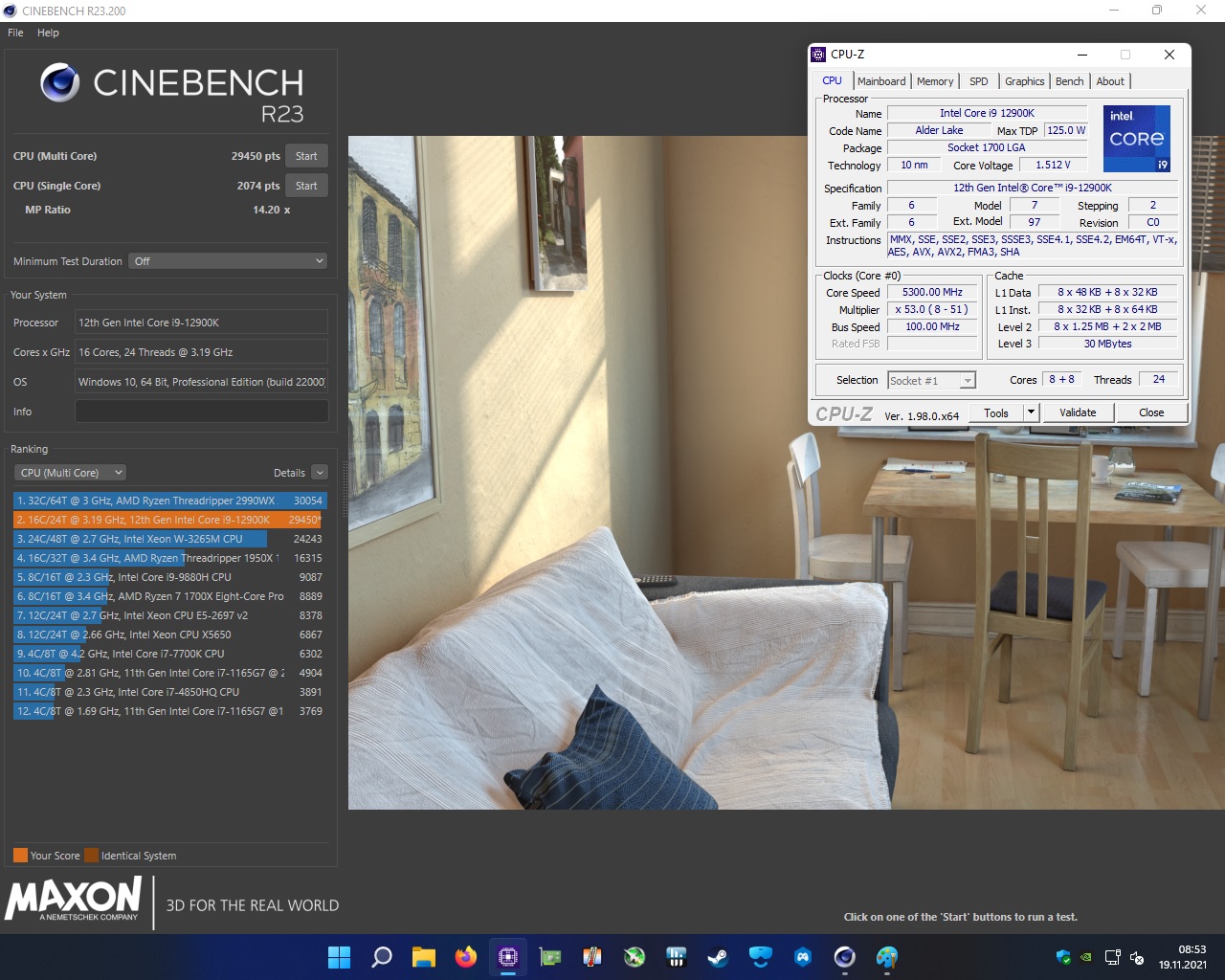Start the CPU Single Core test
The width and height of the screenshot is (1225, 980).
(x=306, y=186)
